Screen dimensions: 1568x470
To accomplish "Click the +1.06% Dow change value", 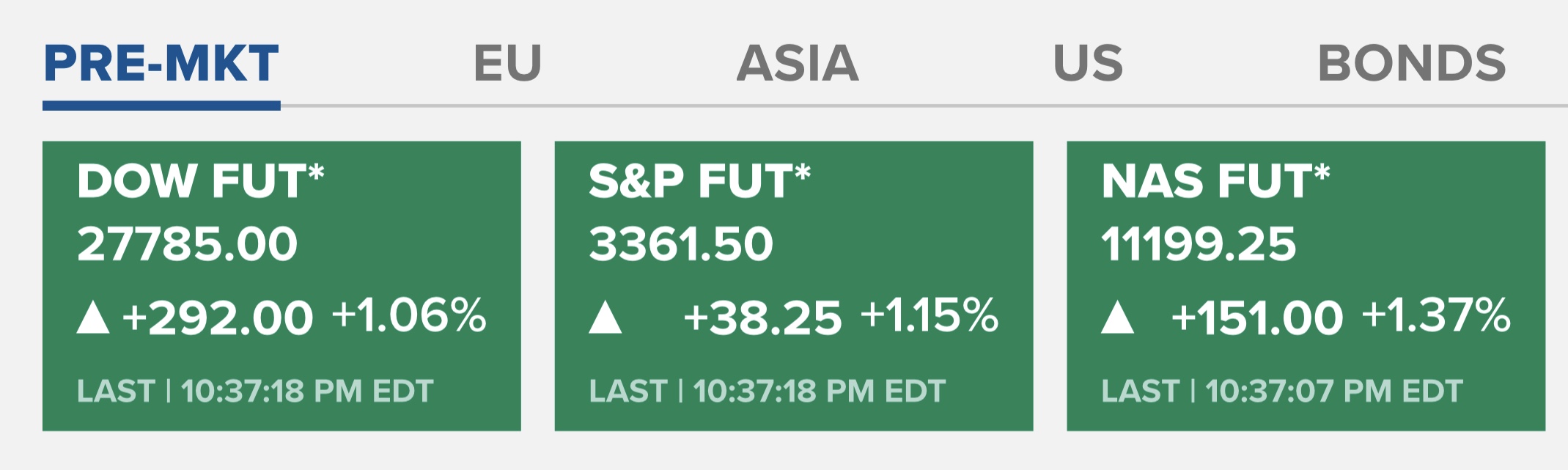I will [409, 316].
